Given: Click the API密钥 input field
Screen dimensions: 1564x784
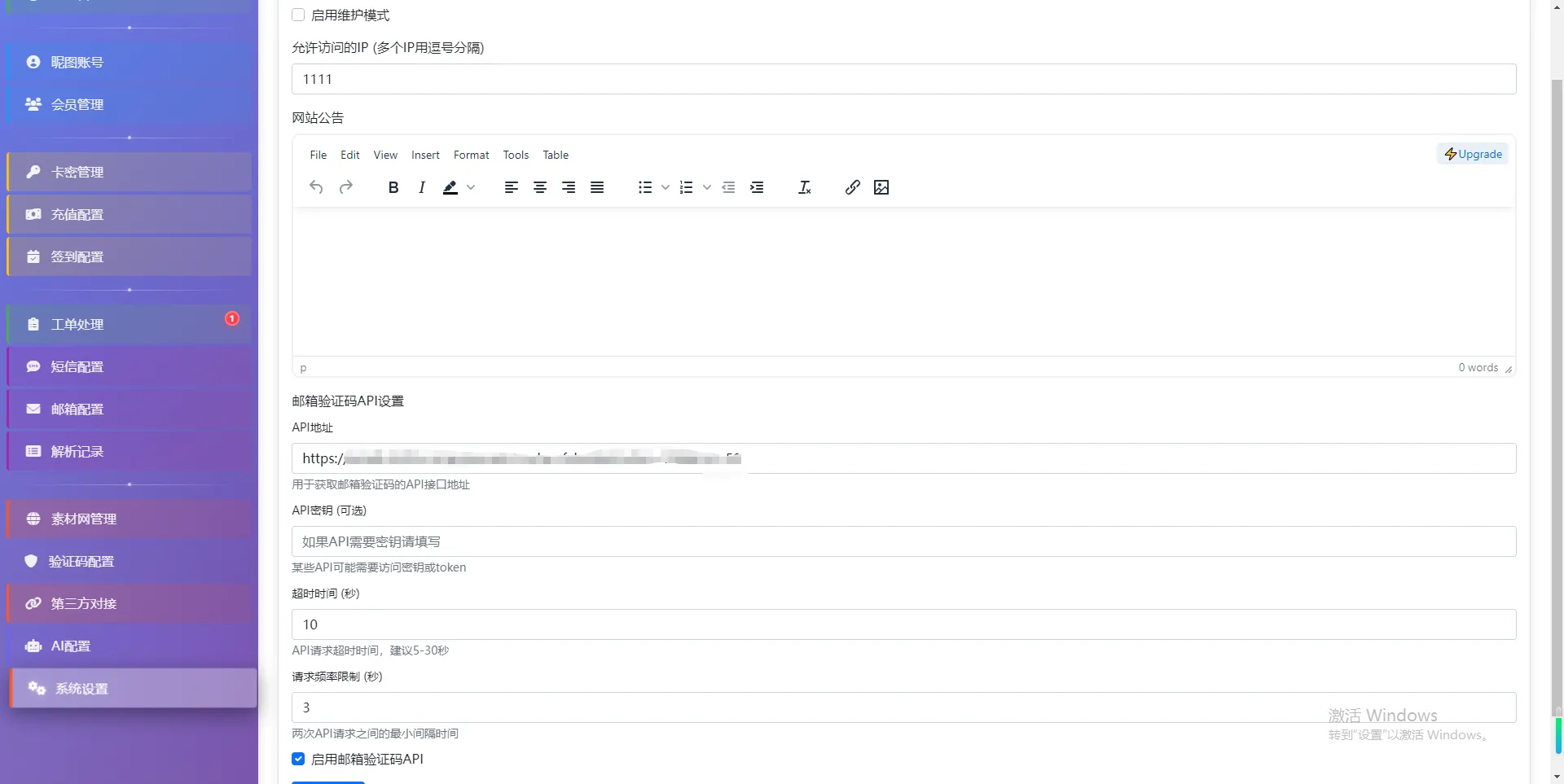Looking at the screenshot, I should 903,541.
